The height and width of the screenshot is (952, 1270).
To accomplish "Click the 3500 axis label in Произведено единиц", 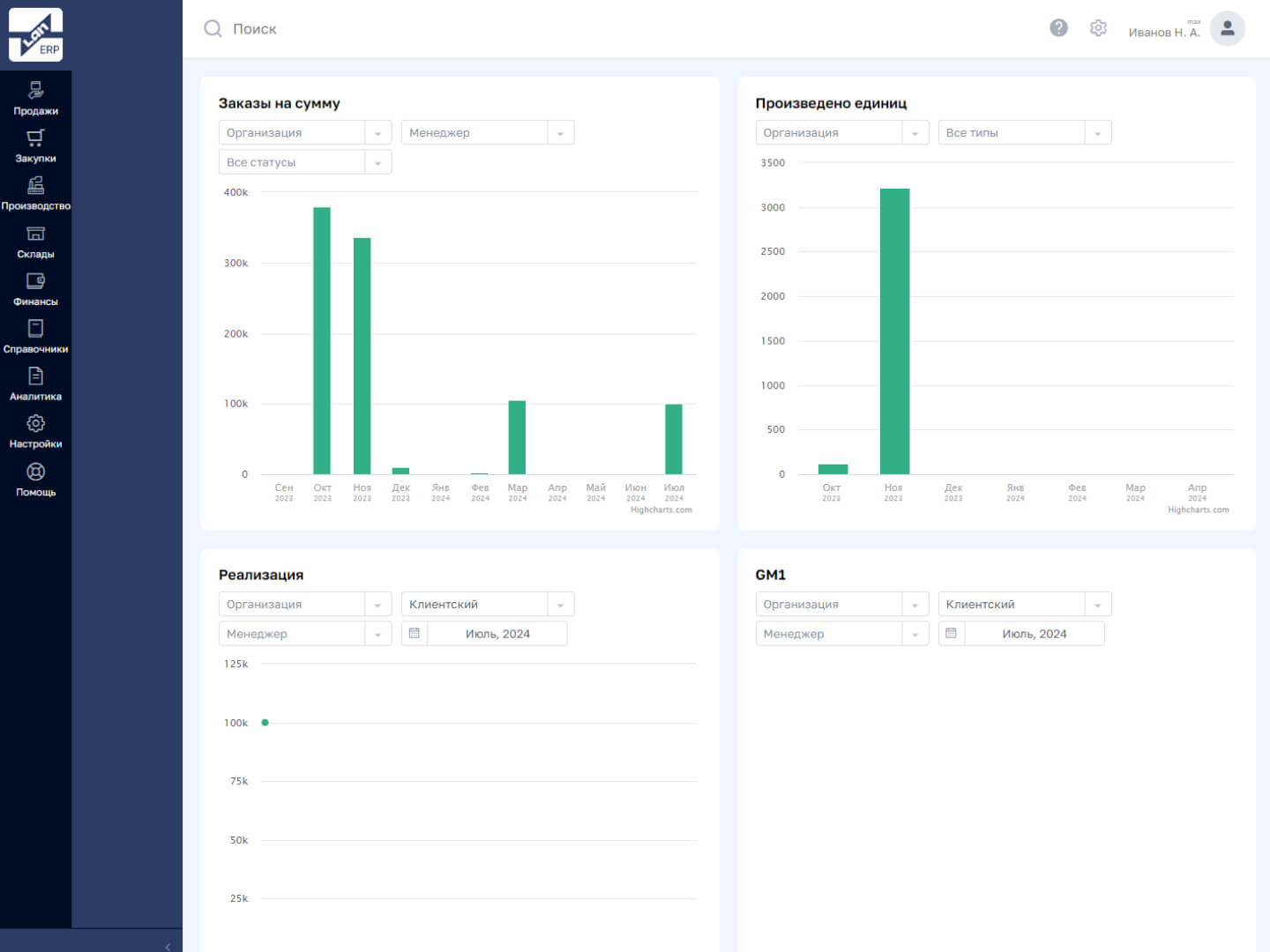I will pos(773,163).
